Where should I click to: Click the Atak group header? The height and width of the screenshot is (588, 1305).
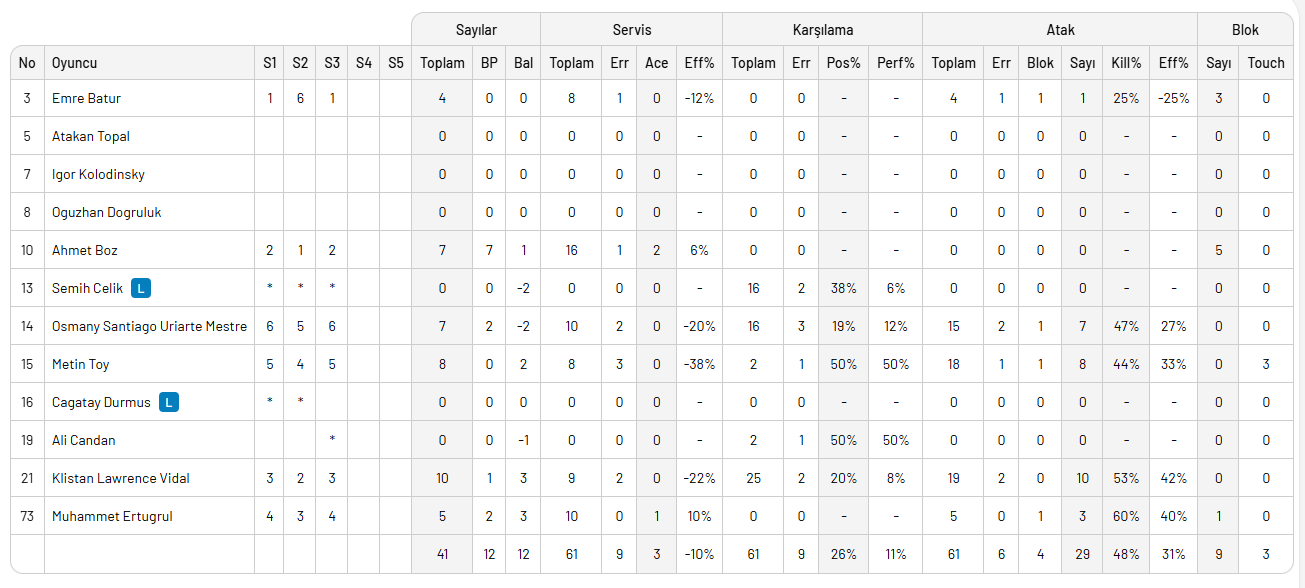[1059, 30]
